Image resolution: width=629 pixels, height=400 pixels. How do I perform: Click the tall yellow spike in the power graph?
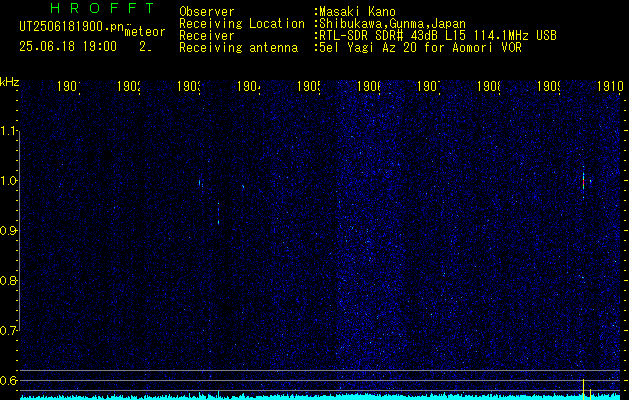pos(583,389)
